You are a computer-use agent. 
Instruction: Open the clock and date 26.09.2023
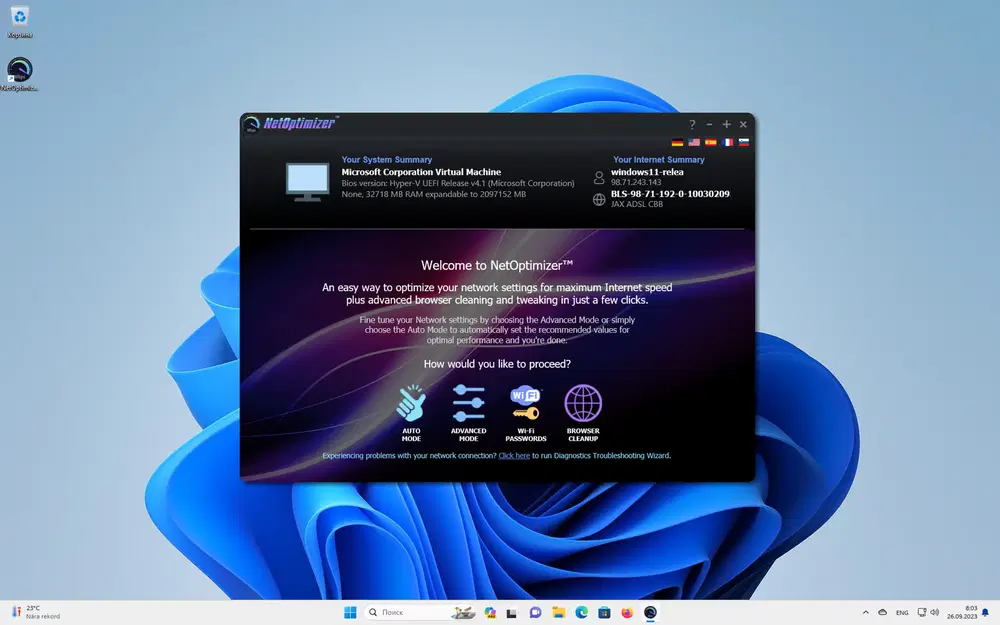tap(962, 612)
